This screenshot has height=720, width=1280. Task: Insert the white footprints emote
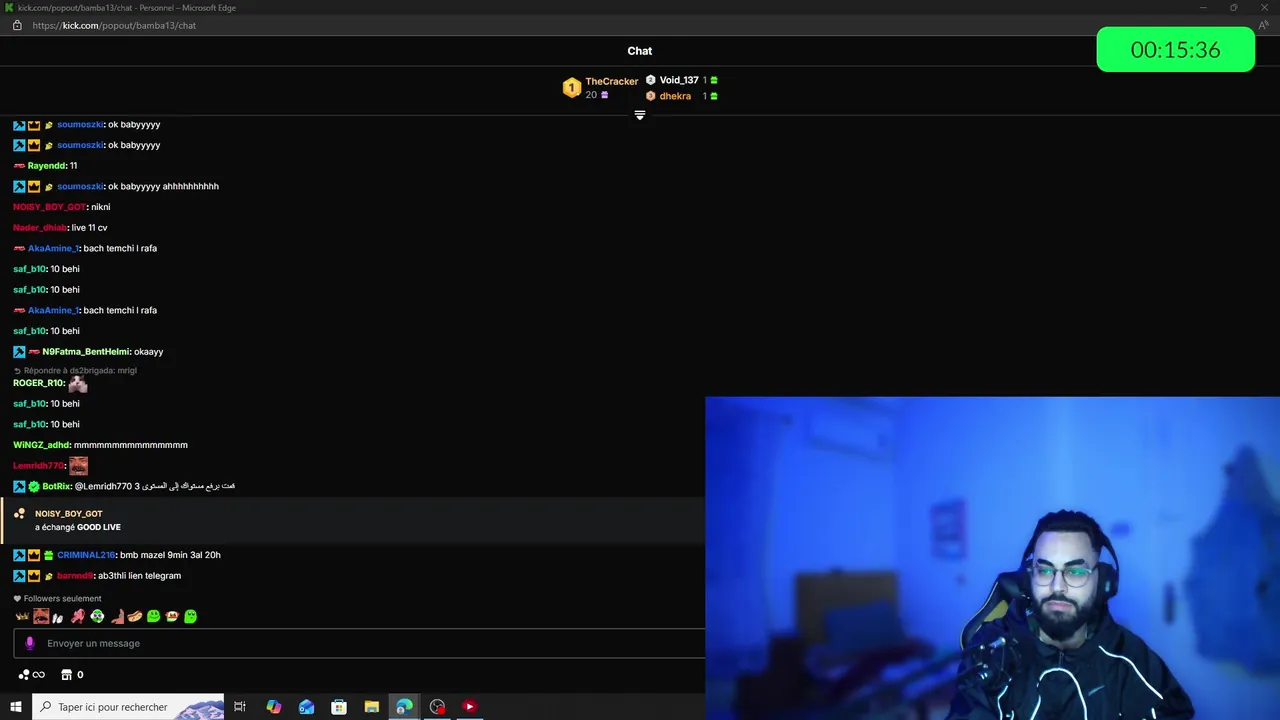coord(59,617)
